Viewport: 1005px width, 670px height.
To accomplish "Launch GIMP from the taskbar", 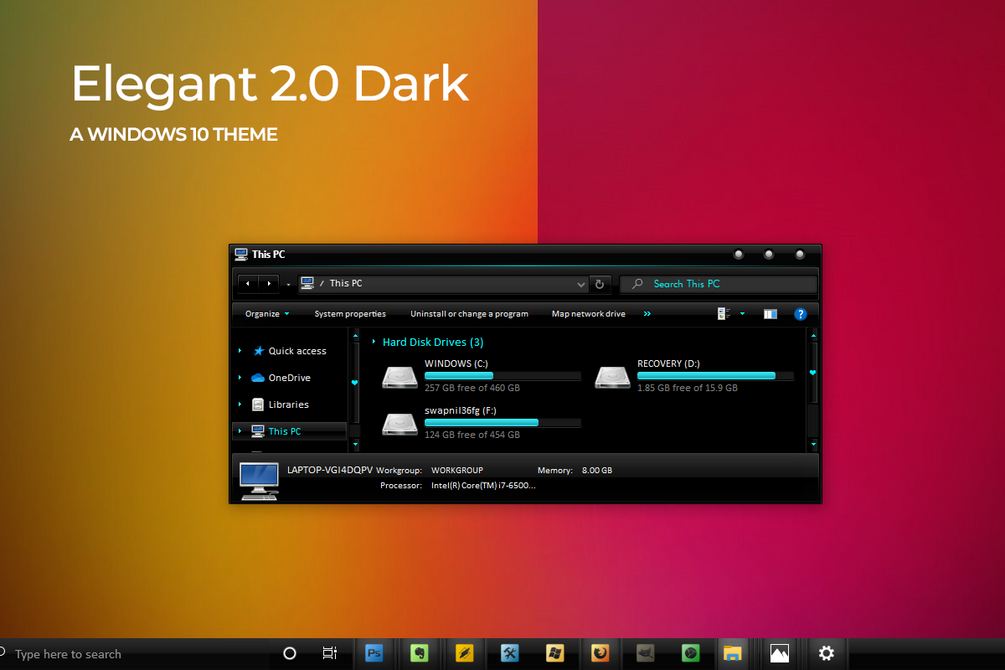I will tap(645, 653).
